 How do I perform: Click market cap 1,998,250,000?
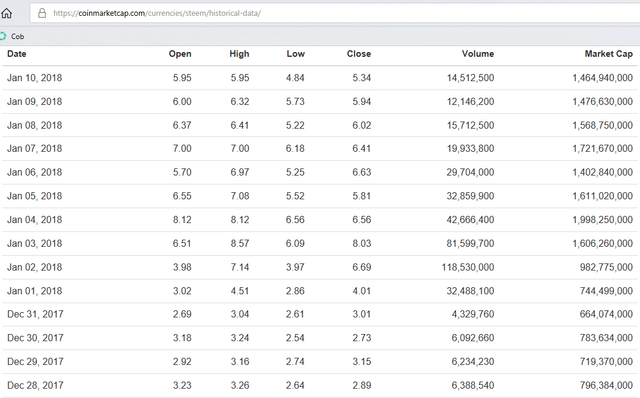point(602,220)
